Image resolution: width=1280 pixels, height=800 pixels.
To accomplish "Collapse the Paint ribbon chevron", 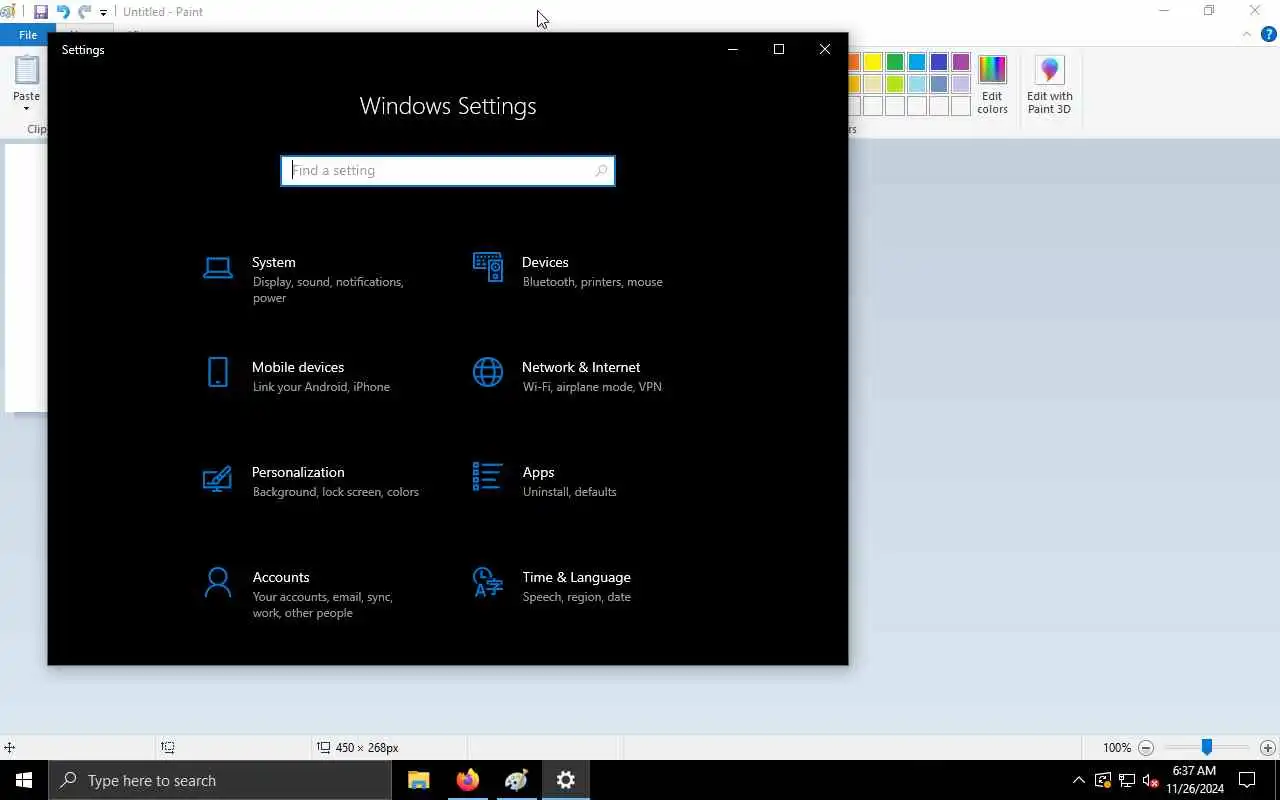I will point(1246,34).
